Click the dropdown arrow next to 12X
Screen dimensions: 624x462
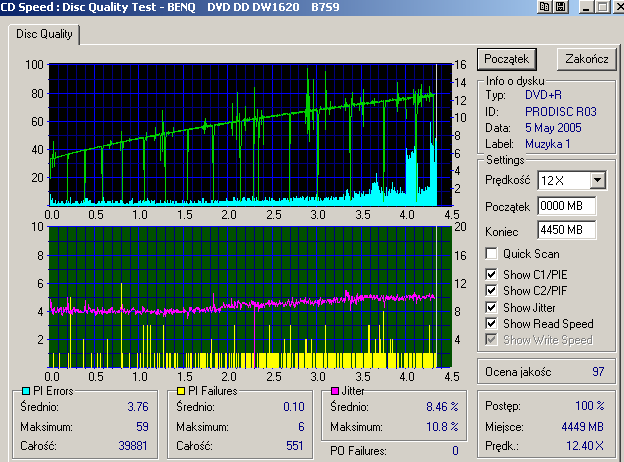click(x=597, y=181)
